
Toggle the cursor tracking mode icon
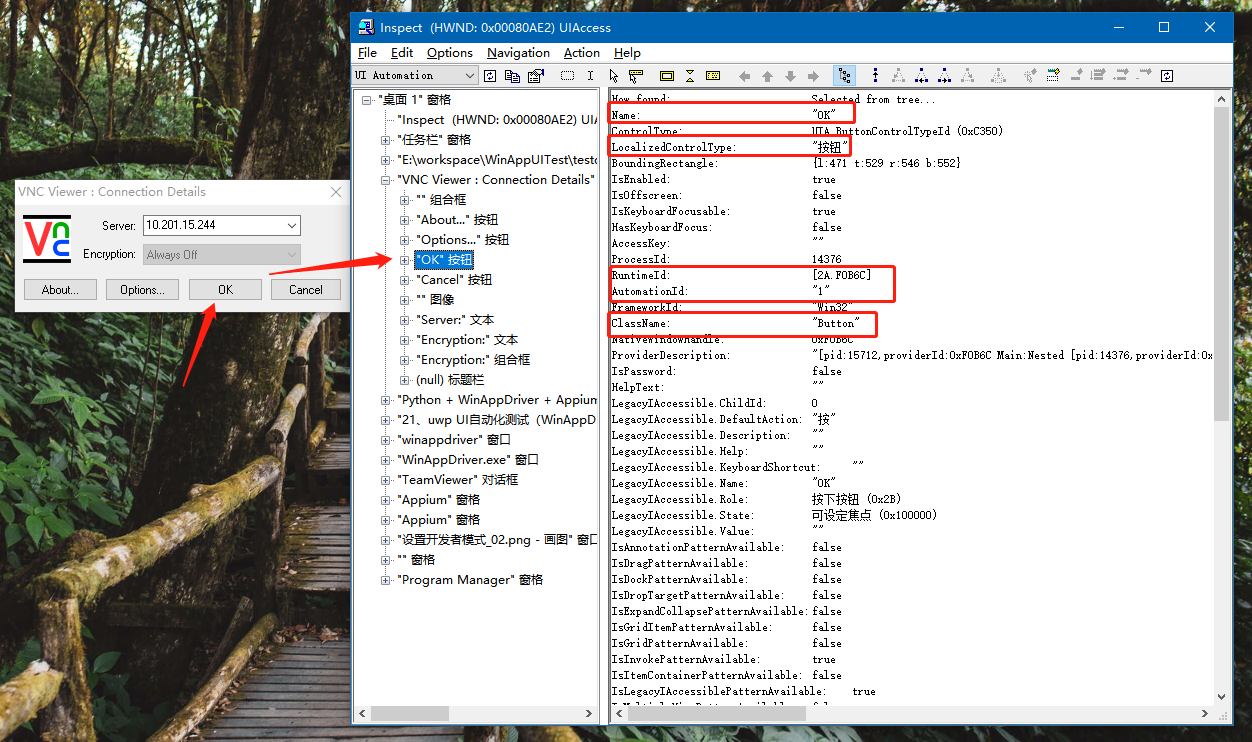pos(615,75)
